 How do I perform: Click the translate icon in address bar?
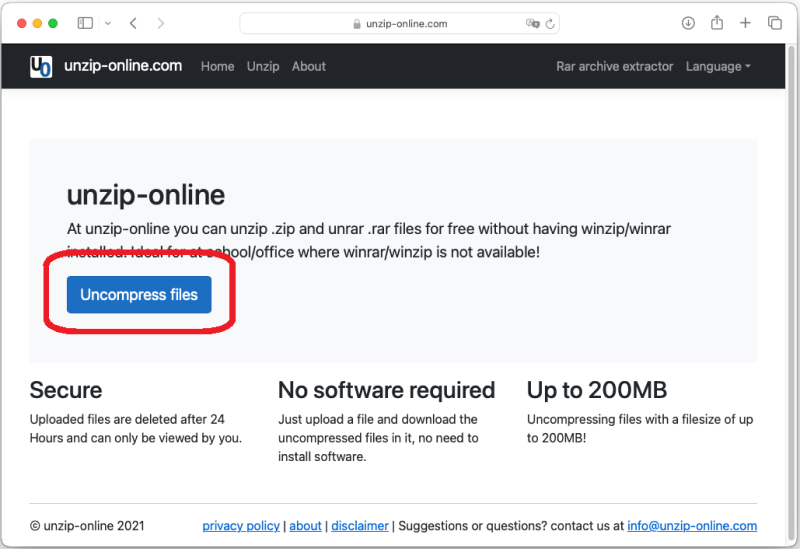532,23
